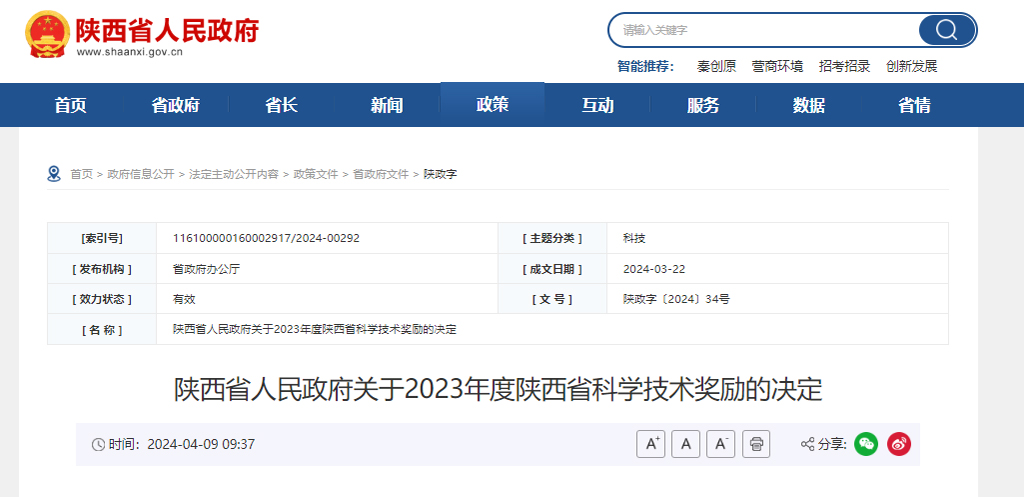Click 省政府文件 breadcrumb link
The width and height of the screenshot is (1024, 497).
click(x=381, y=174)
